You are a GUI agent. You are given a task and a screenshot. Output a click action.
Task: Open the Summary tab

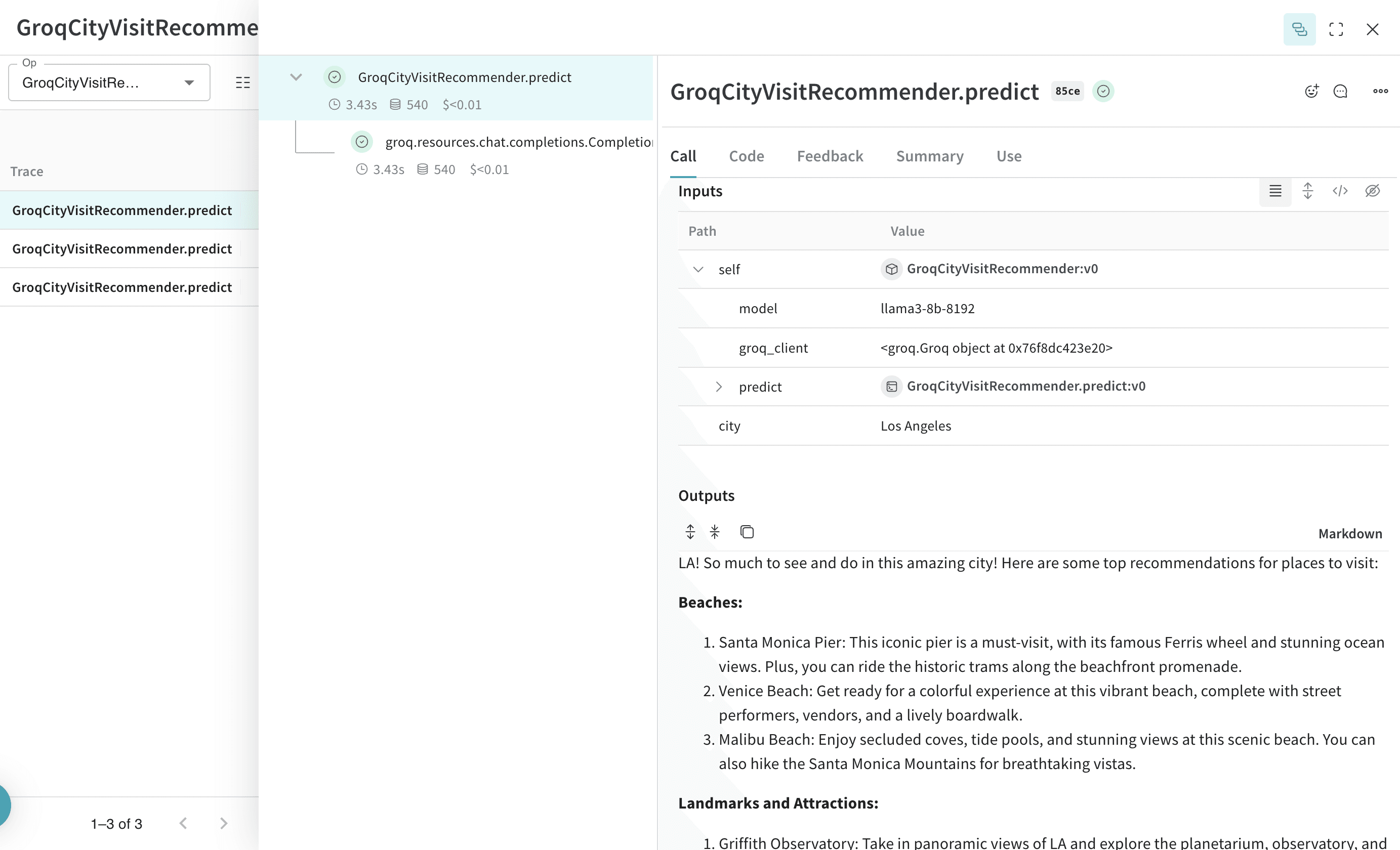tap(930, 156)
